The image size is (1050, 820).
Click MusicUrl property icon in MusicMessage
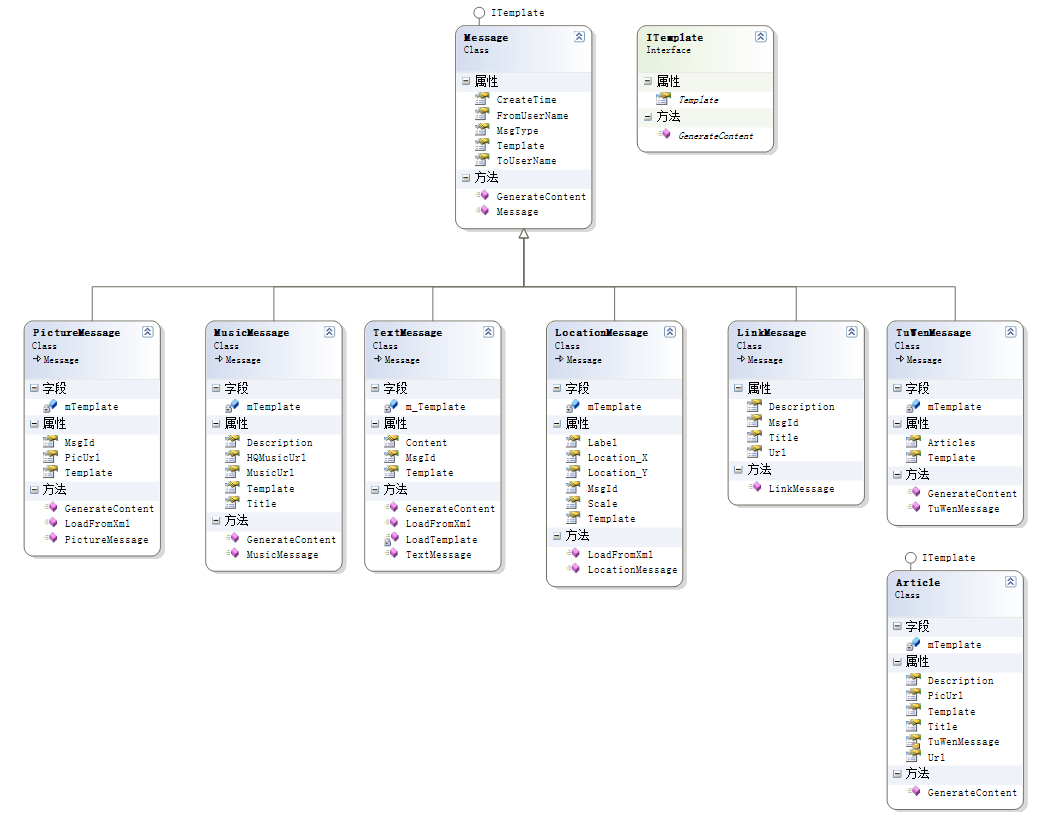pyautogui.click(x=232, y=472)
